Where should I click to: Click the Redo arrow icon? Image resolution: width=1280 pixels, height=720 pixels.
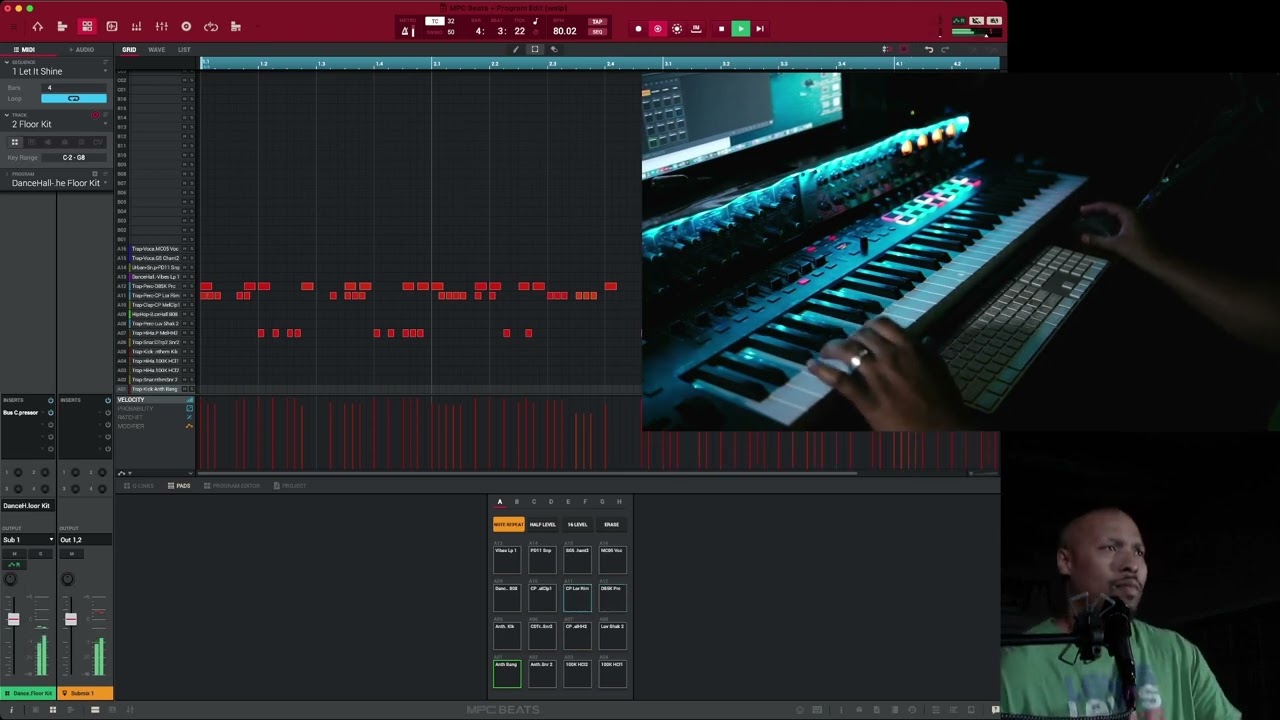(945, 49)
